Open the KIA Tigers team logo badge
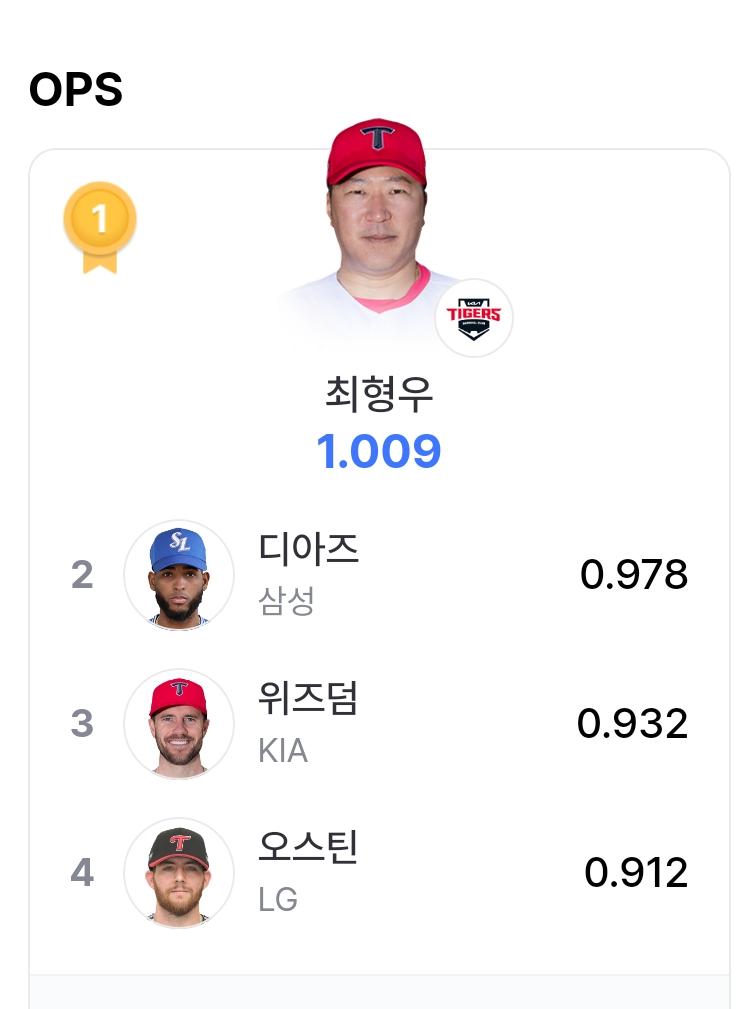The image size is (745, 1009). [x=474, y=318]
